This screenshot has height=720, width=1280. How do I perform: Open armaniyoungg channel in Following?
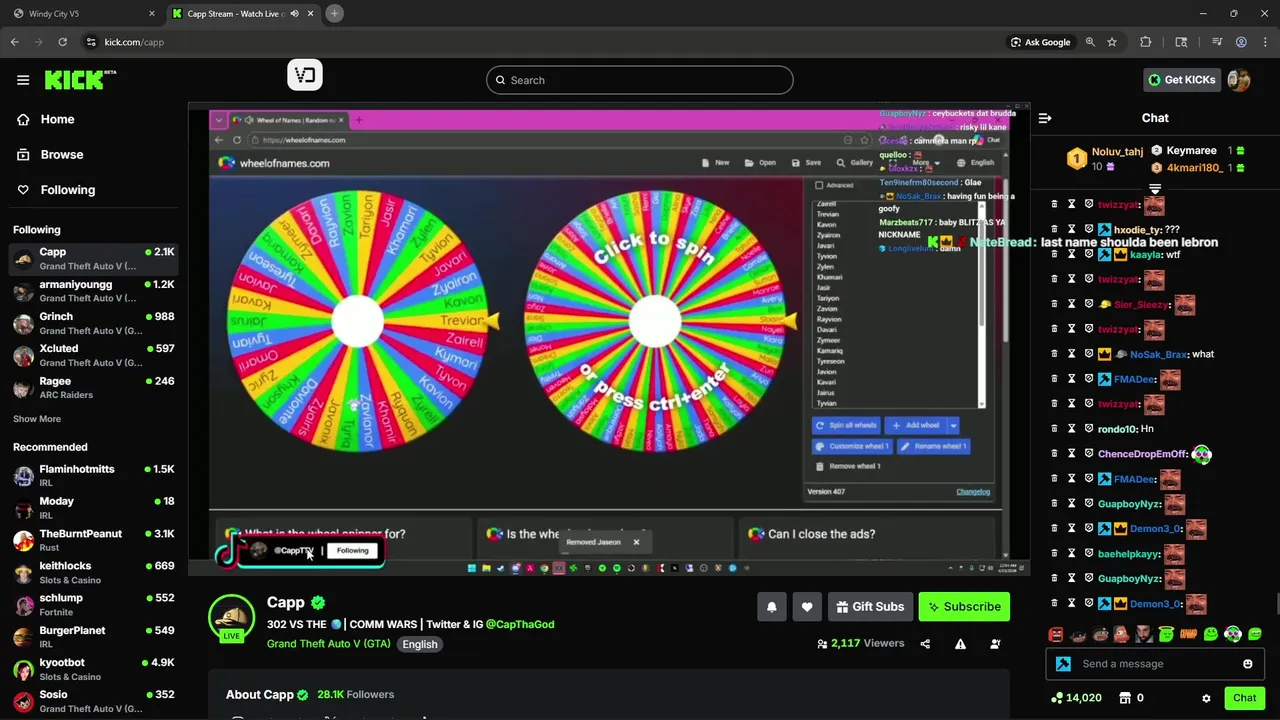[x=93, y=291]
